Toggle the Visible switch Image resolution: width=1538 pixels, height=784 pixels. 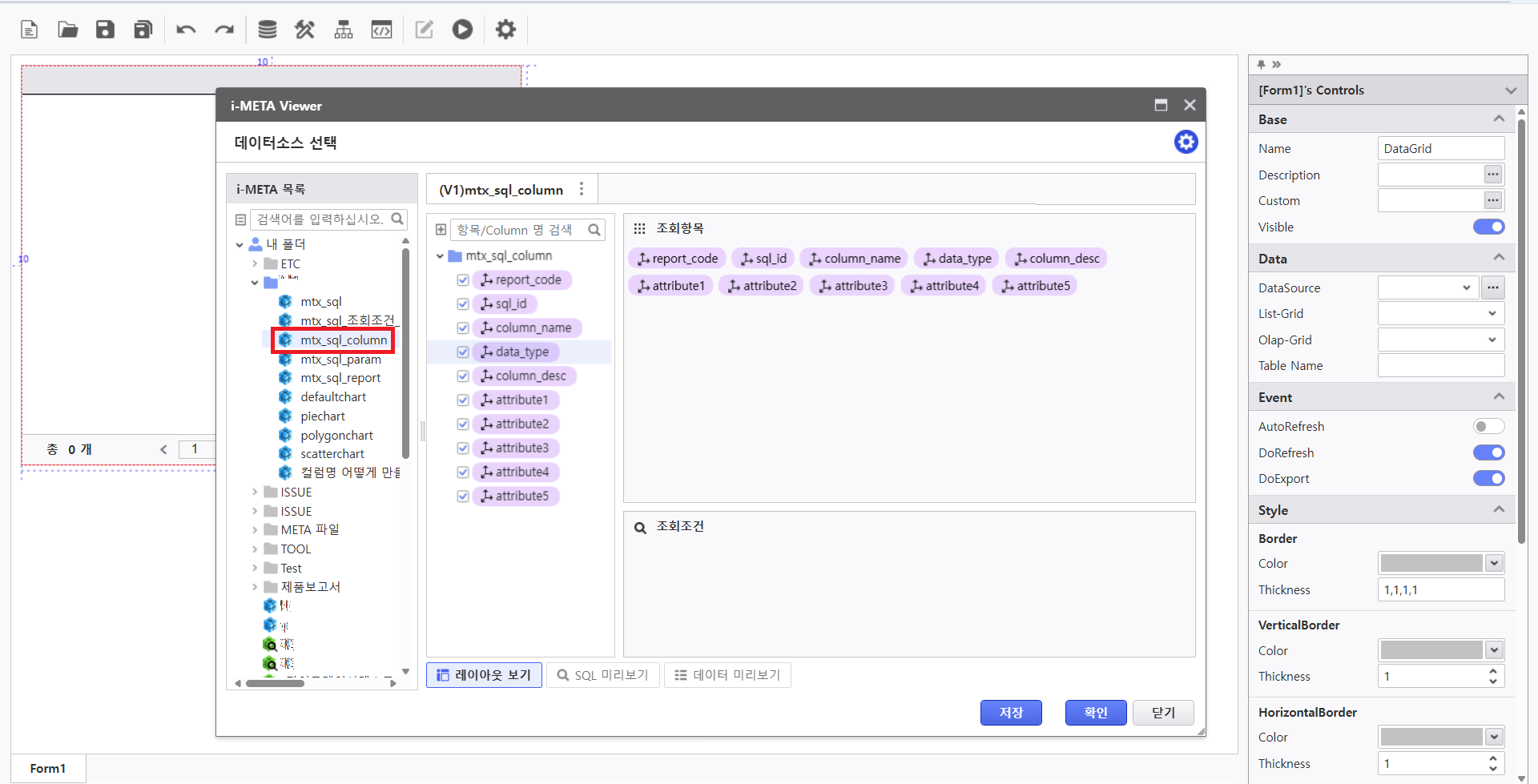[1488, 227]
